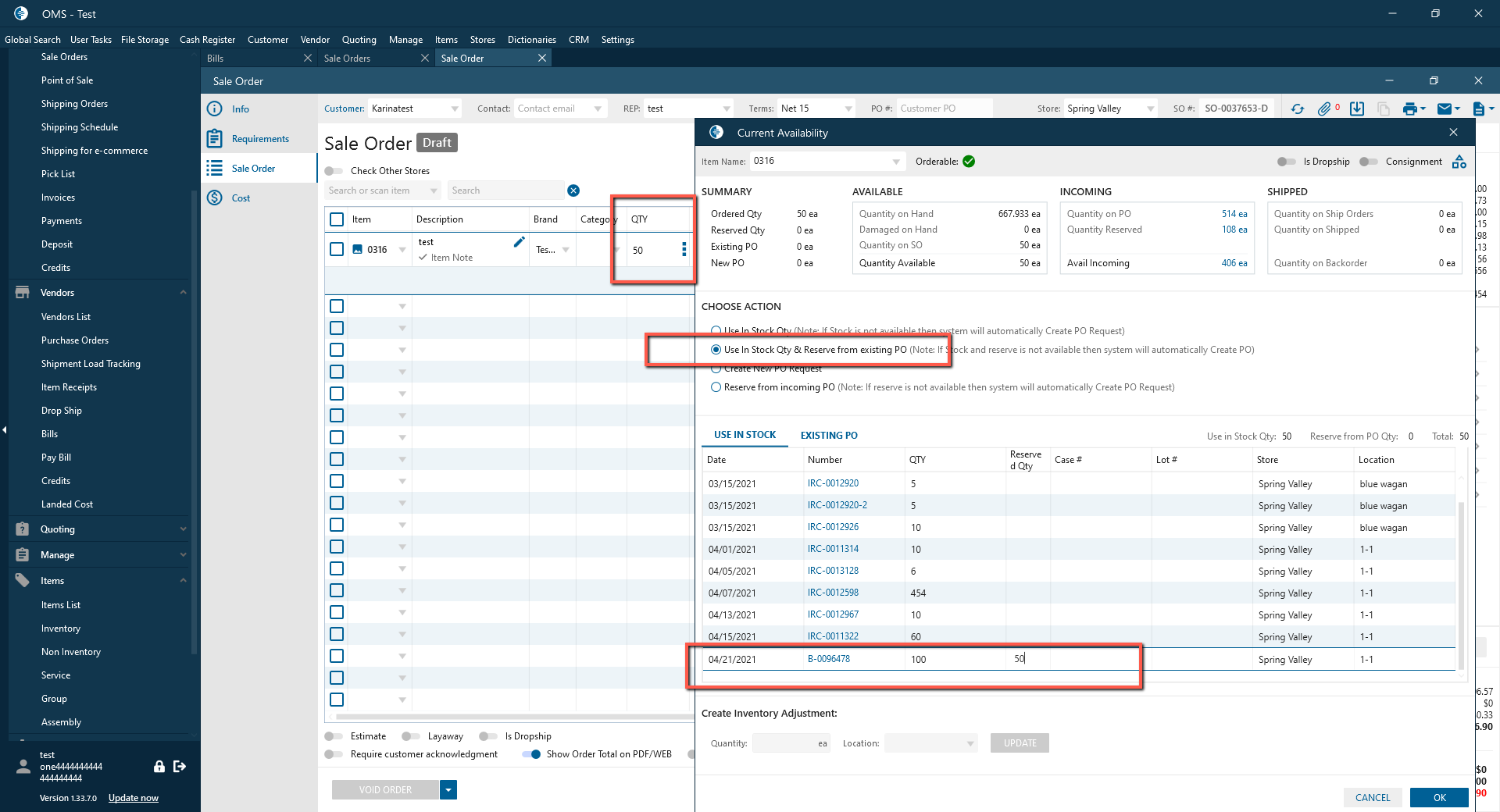Image resolution: width=1500 pixels, height=812 pixels.
Task: Open the Item Name dropdown showing 0316
Action: click(x=895, y=162)
